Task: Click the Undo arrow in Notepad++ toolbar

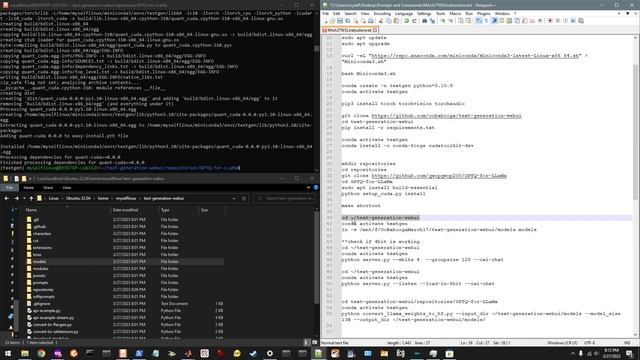Action: (407, 20)
